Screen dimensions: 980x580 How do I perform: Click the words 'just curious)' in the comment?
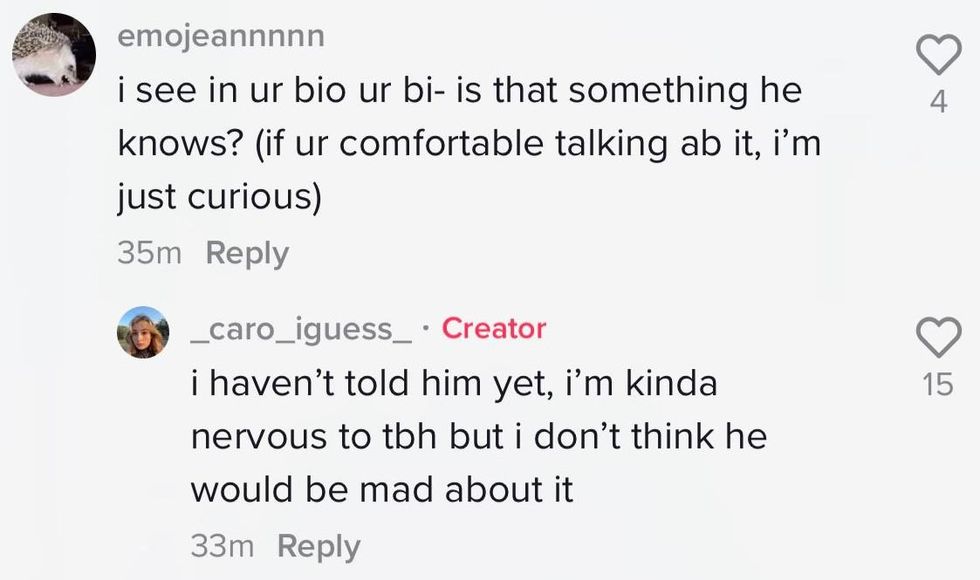220,197
